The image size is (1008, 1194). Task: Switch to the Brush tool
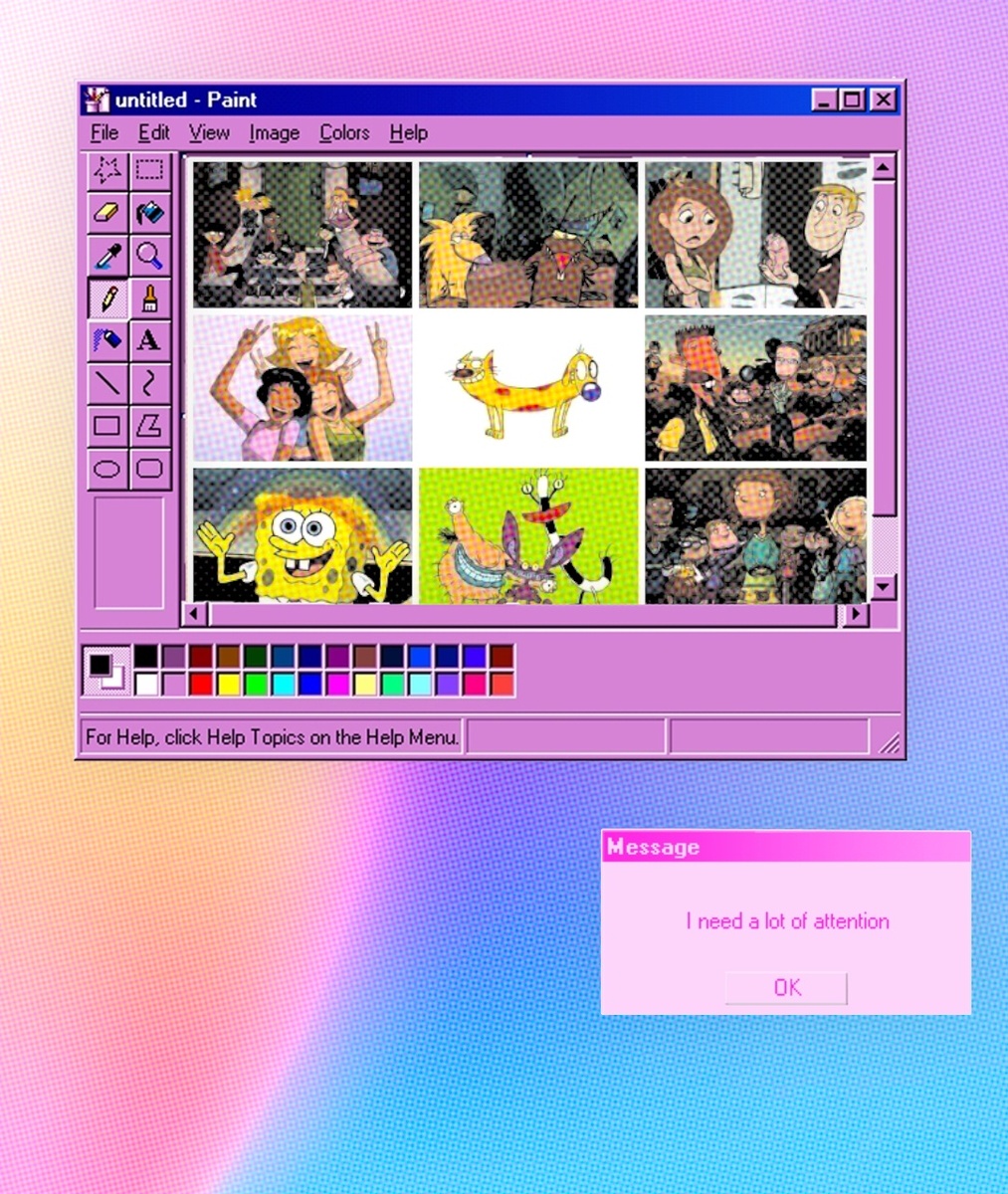tap(150, 298)
